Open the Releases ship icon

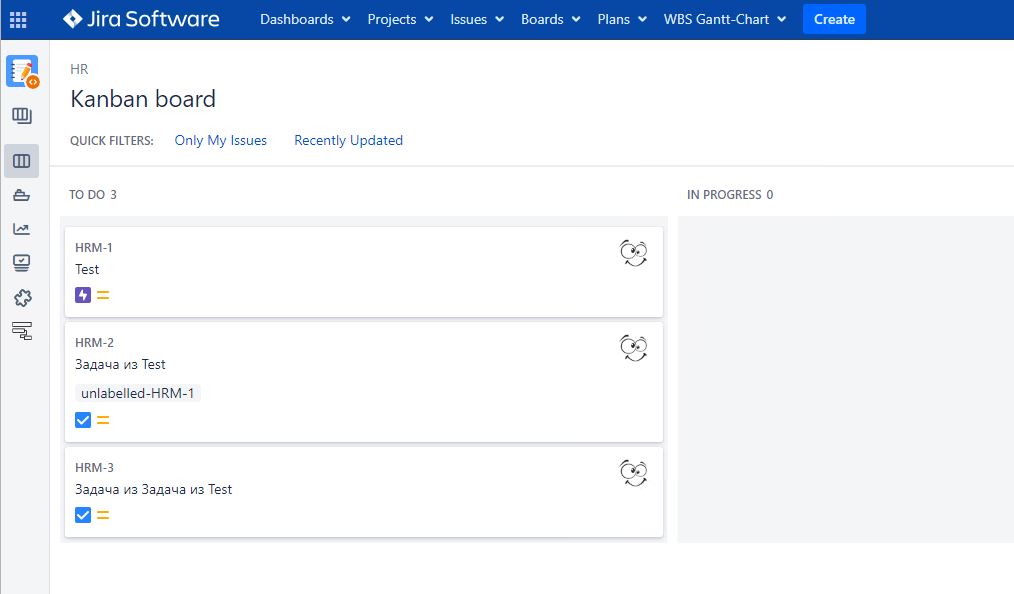click(x=21, y=195)
